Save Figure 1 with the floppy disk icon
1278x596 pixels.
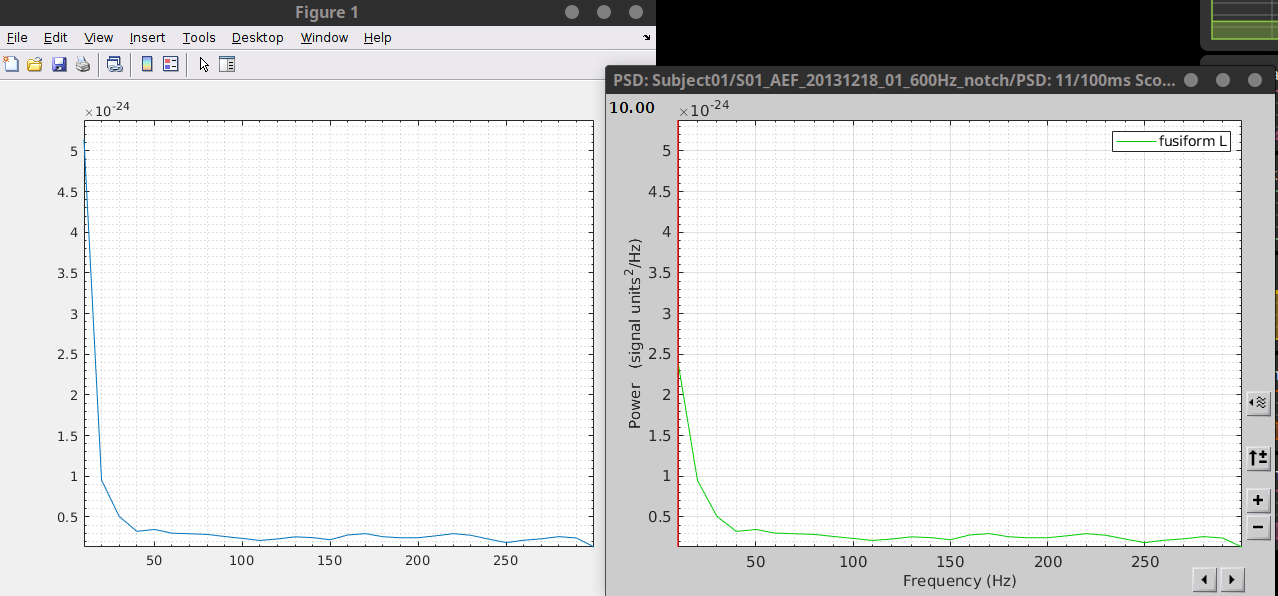click(59, 65)
